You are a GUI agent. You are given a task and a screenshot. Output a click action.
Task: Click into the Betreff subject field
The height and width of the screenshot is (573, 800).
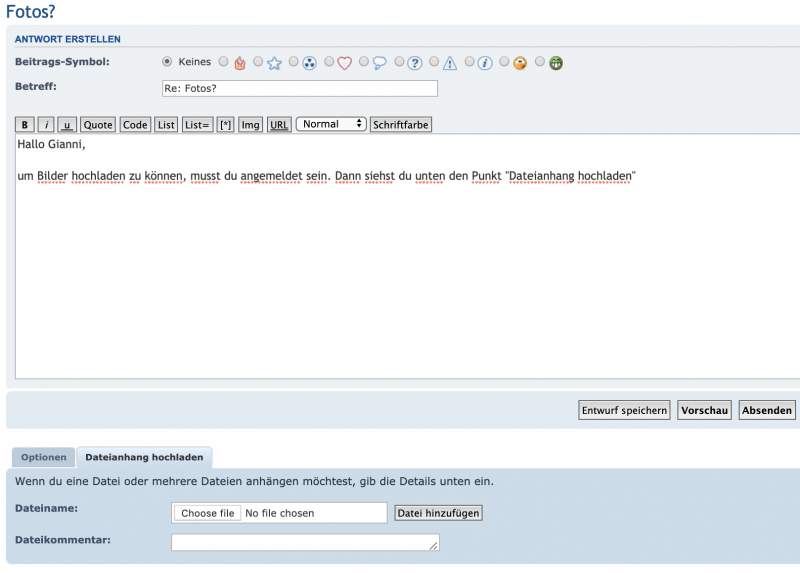300,88
